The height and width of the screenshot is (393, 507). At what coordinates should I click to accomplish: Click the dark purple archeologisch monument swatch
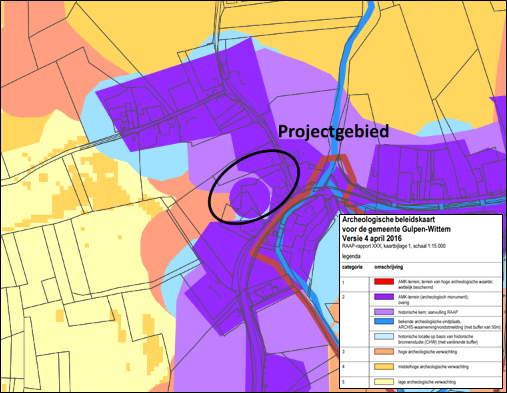[384, 297]
